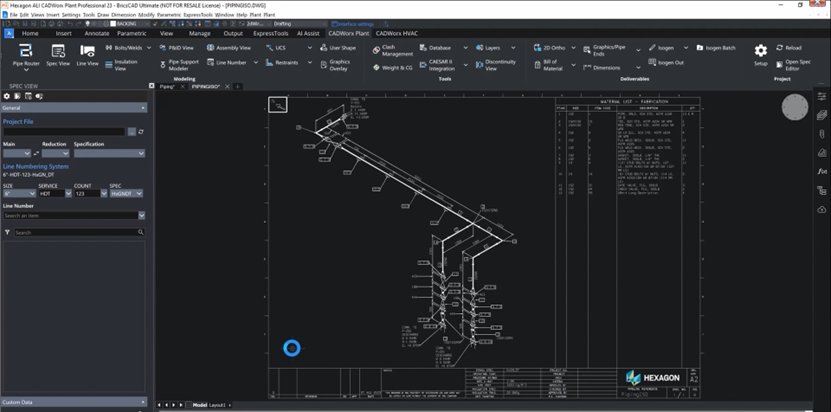Open the ExpressTools menu
Screen dimensions: 831x412
click(198, 15)
